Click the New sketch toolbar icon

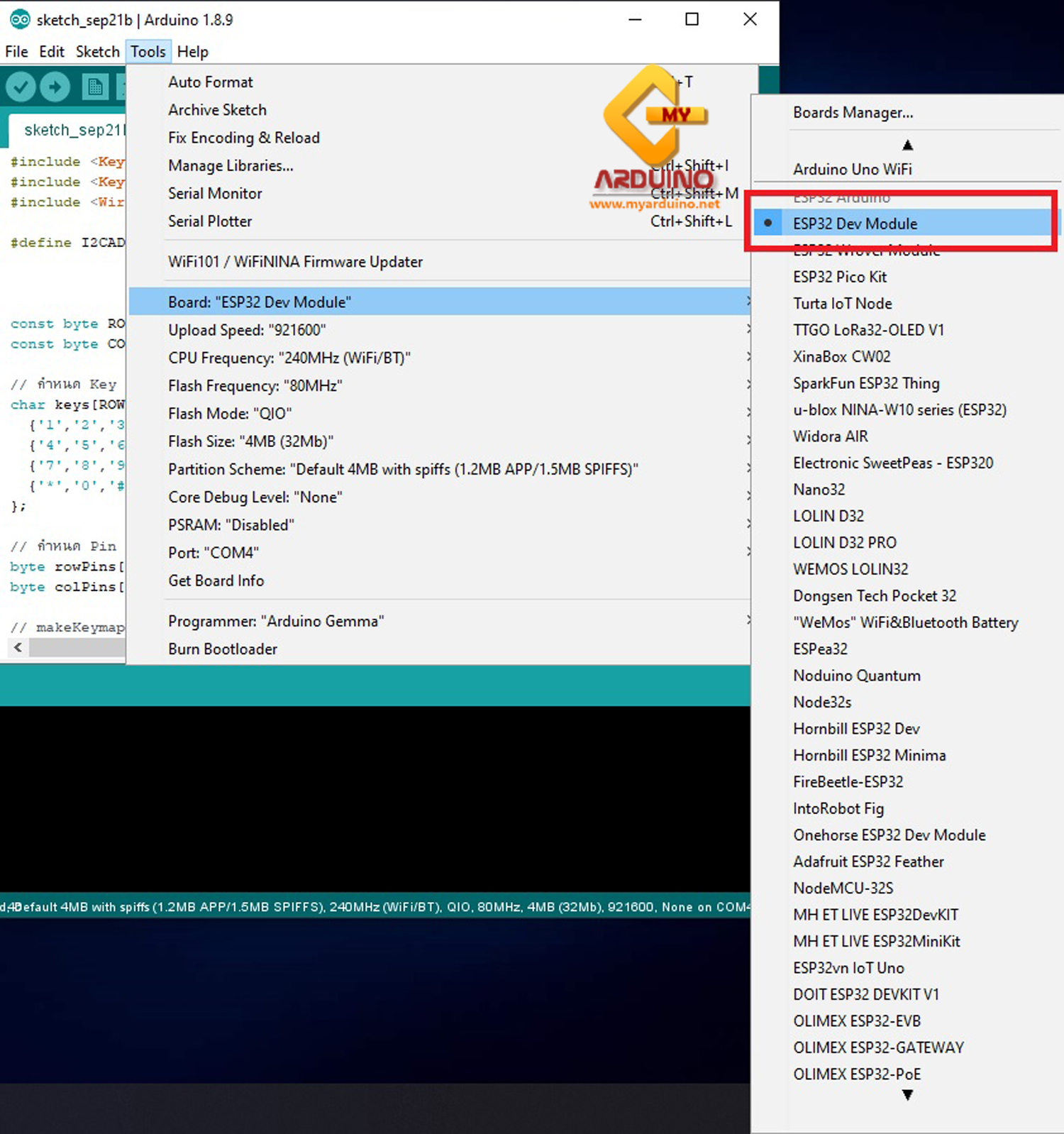94,87
